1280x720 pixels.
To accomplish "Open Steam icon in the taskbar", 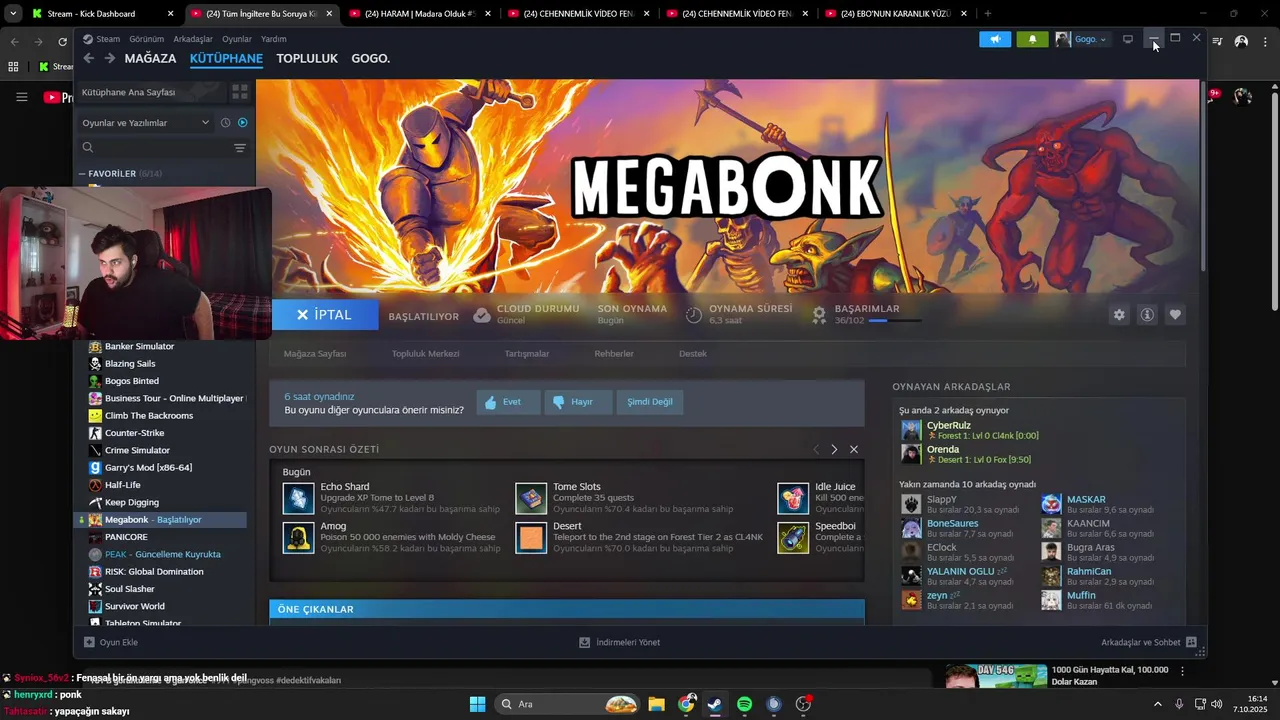I will click(x=714, y=704).
